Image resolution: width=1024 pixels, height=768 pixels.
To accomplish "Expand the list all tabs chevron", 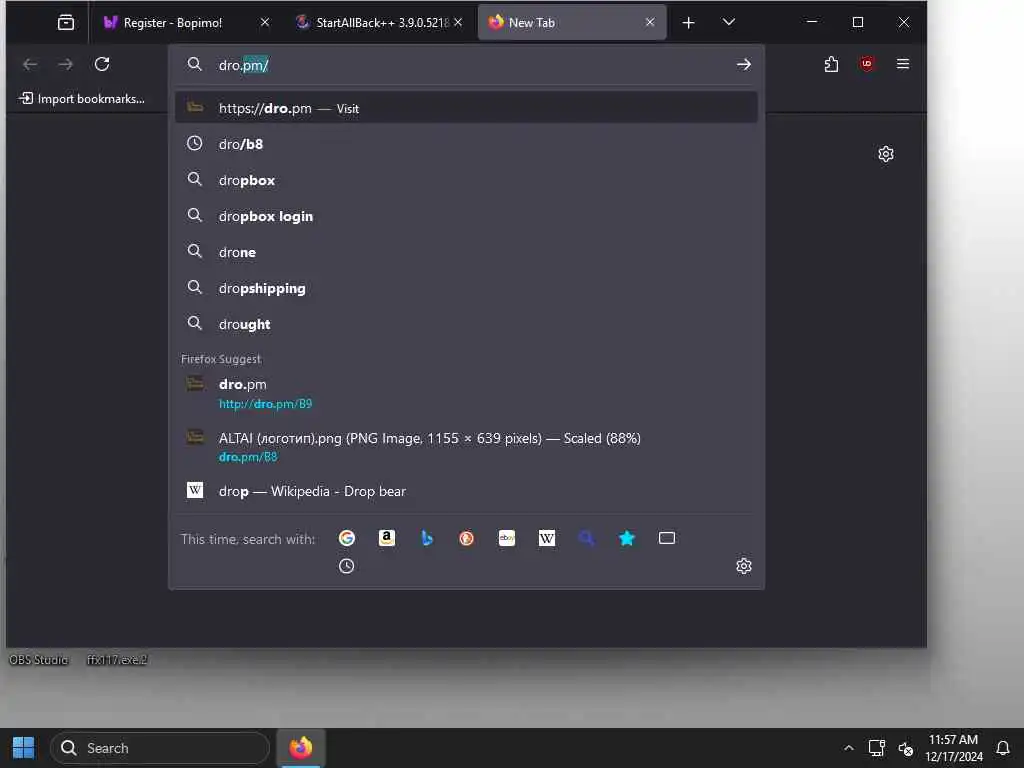I will click(729, 22).
